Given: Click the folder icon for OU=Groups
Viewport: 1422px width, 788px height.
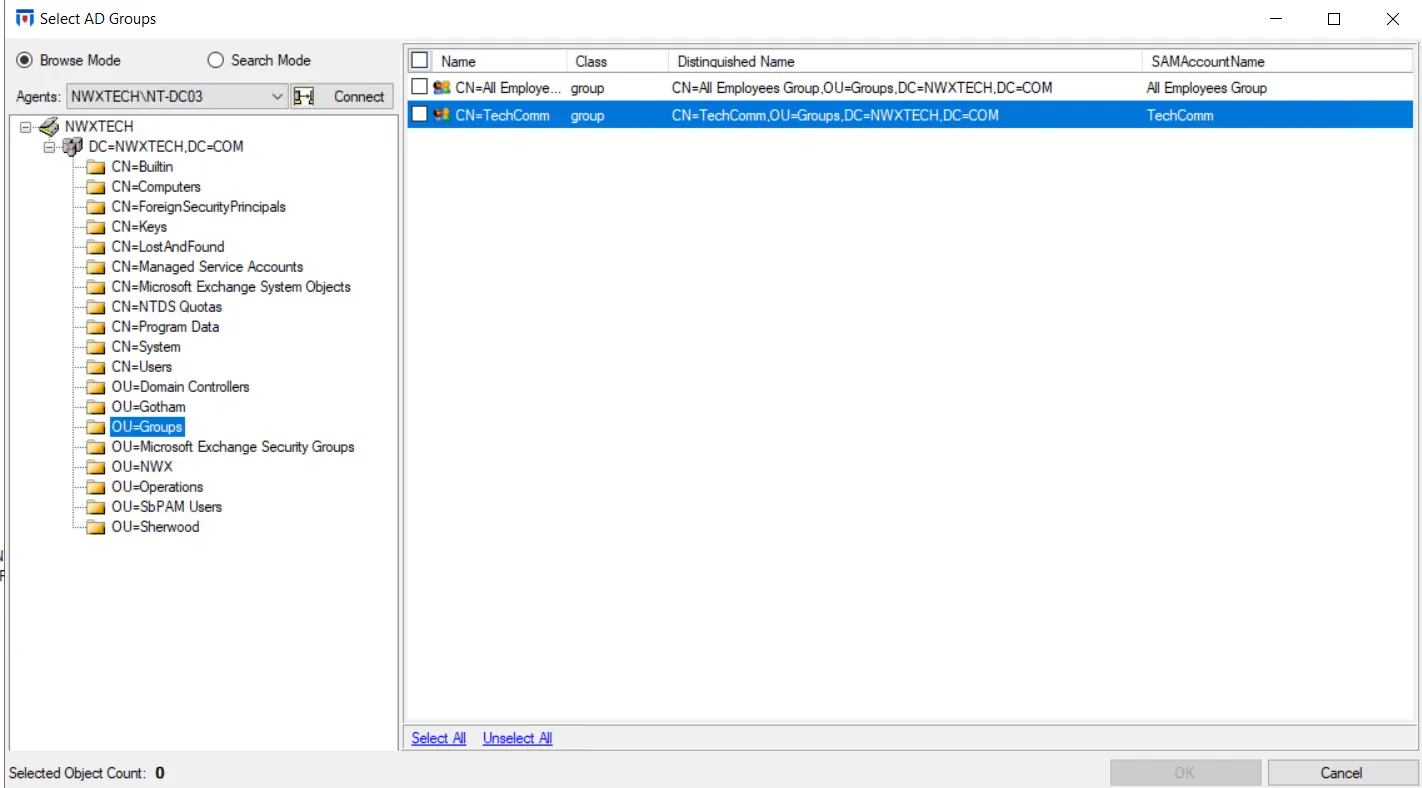Looking at the screenshot, I should [96, 427].
